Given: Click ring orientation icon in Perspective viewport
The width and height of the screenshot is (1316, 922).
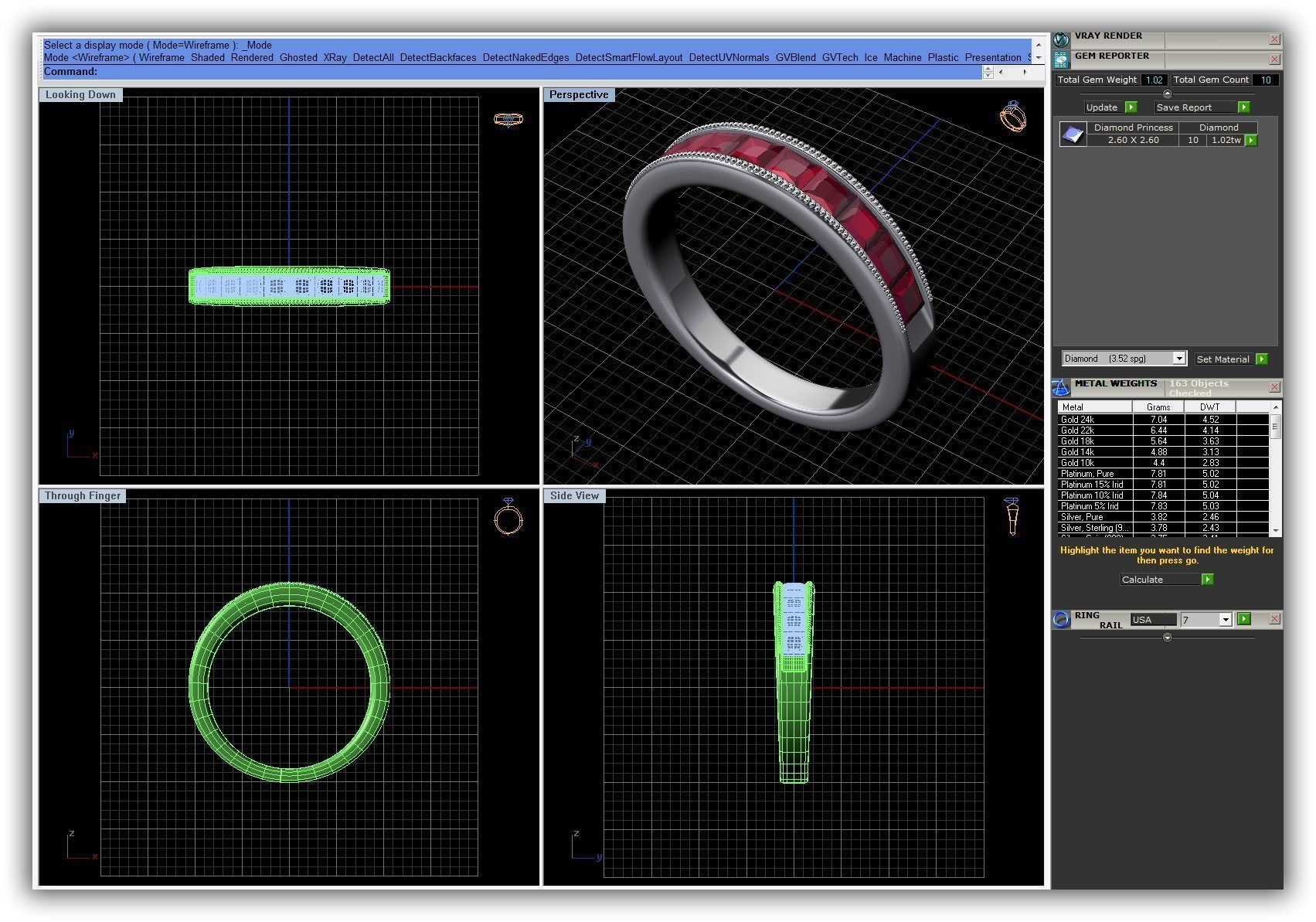Looking at the screenshot, I should tap(1013, 117).
